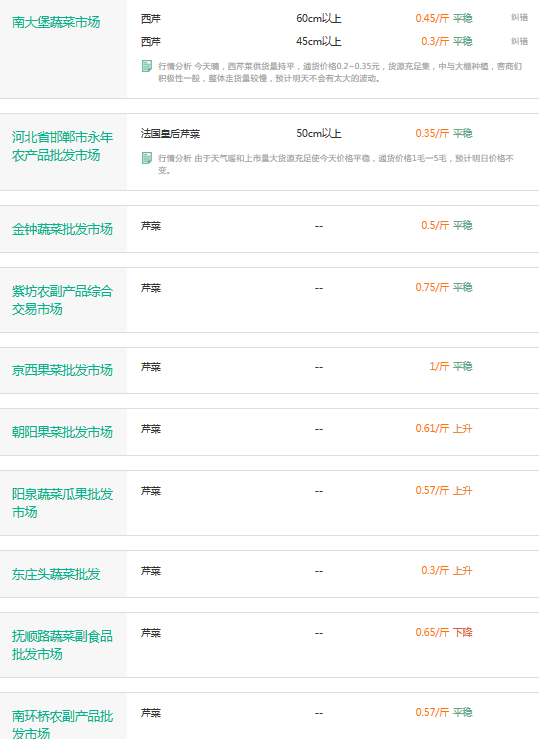Open the 朝阳果菜批发市场 link
The image size is (539, 739).
click(x=62, y=432)
